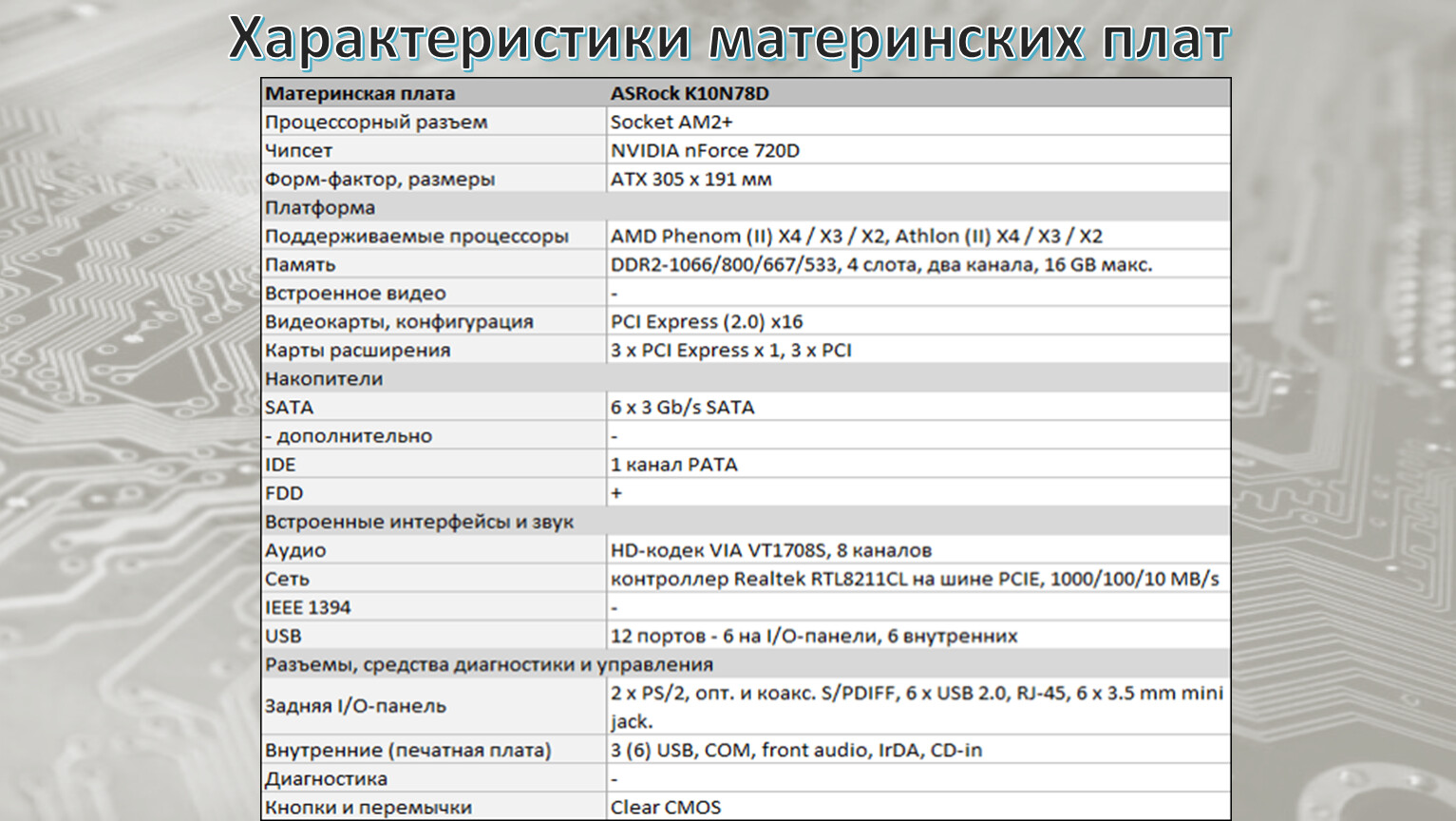
Task: Select the '6 x 3 Gb/s SATA' value
Action: click(x=682, y=407)
